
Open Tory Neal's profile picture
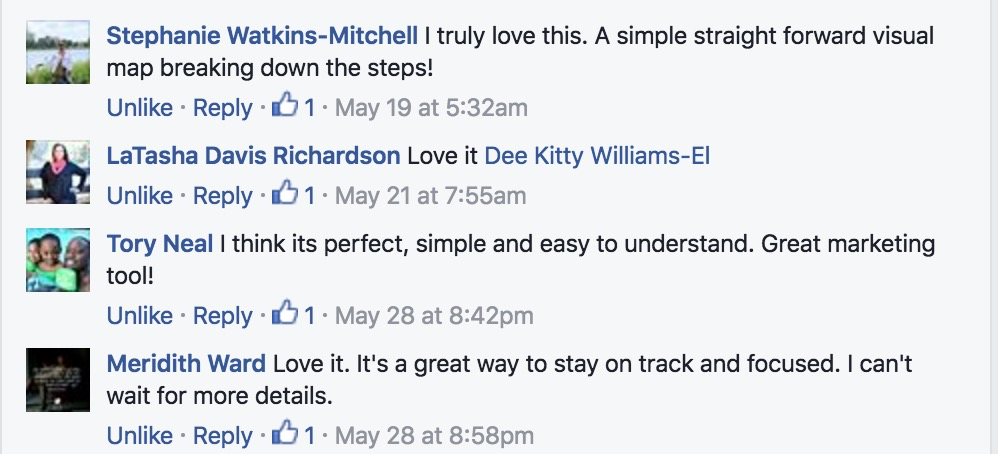(x=58, y=261)
